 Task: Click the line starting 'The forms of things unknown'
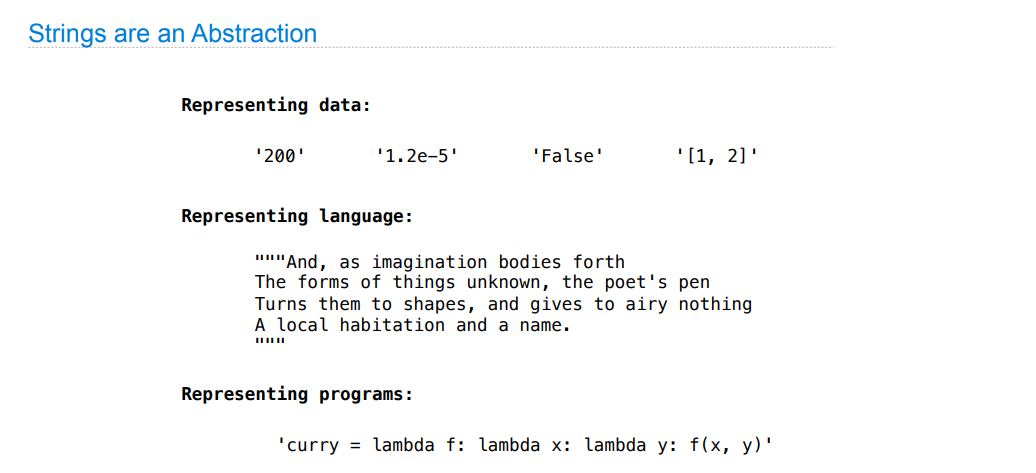coord(482,283)
